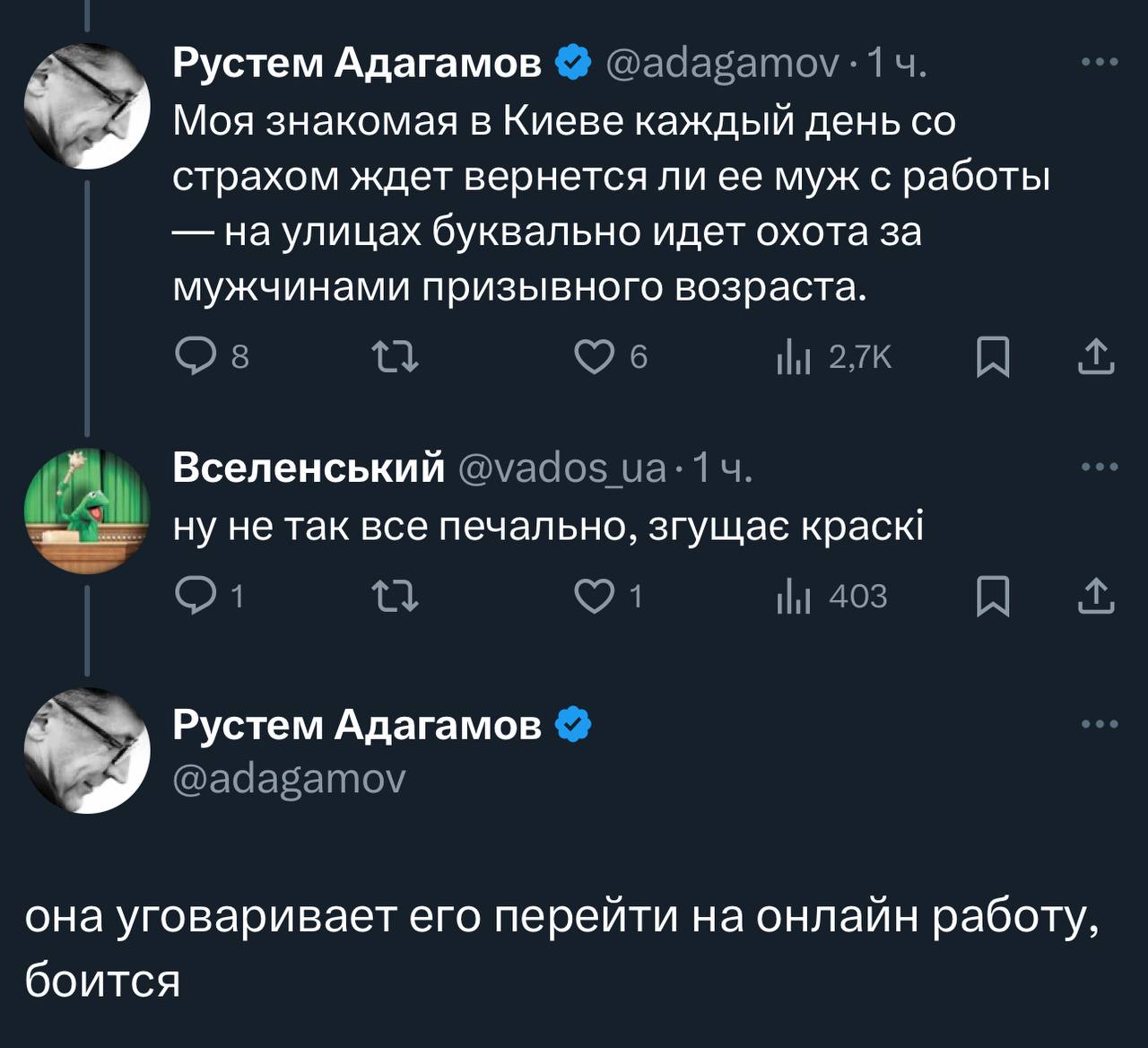
Task: Retweet Вселенський's reply
Action: [x=396, y=596]
